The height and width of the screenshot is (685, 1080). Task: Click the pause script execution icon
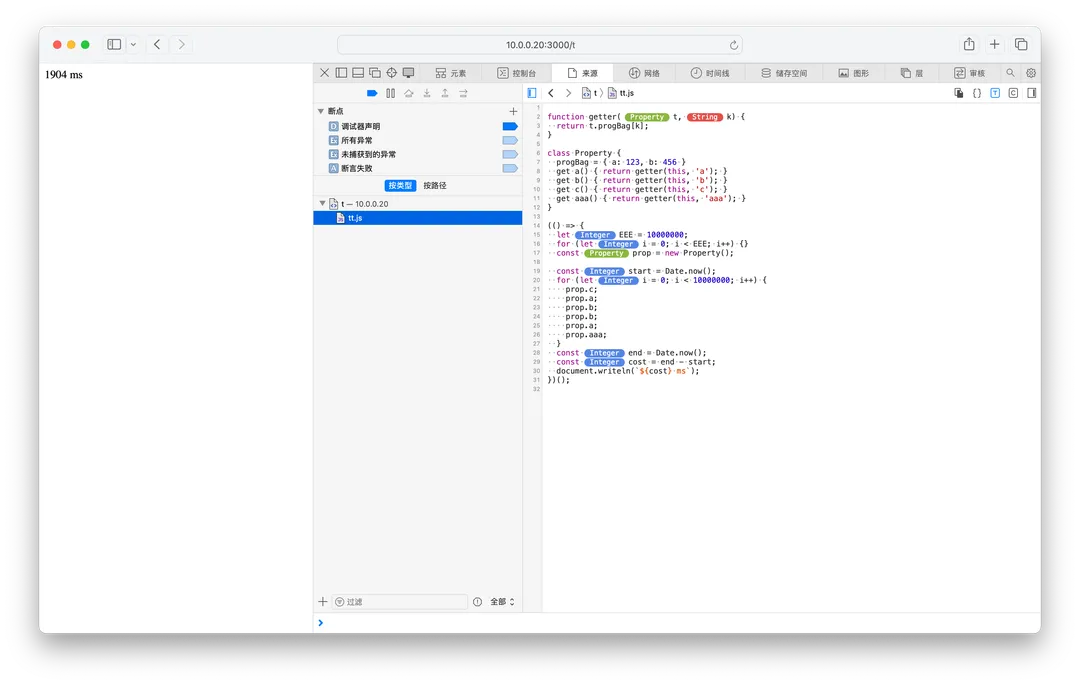[x=390, y=93]
